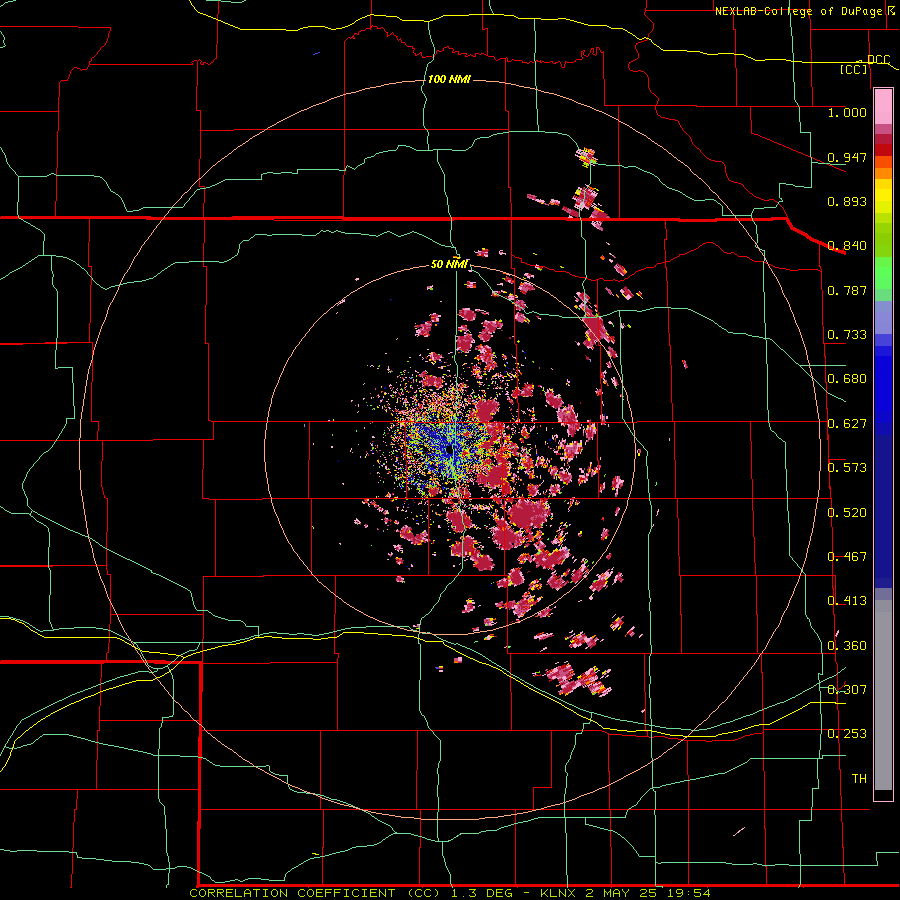Click the 0.307 legend value
The height and width of the screenshot is (900, 900).
(x=847, y=690)
